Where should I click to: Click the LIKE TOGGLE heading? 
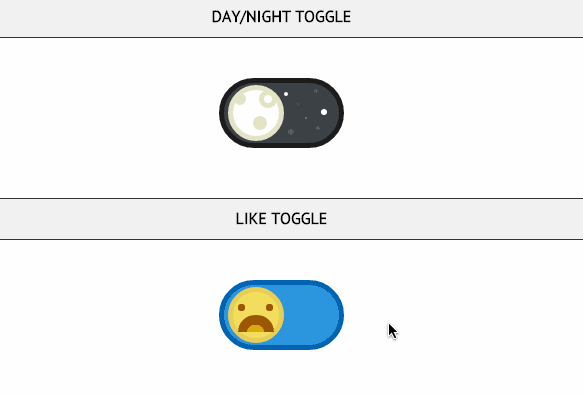(x=281, y=219)
